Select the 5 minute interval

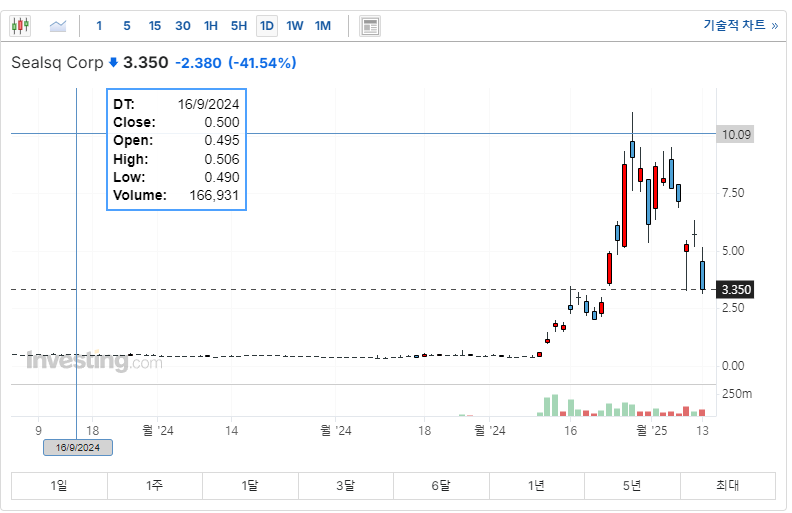coord(127,26)
